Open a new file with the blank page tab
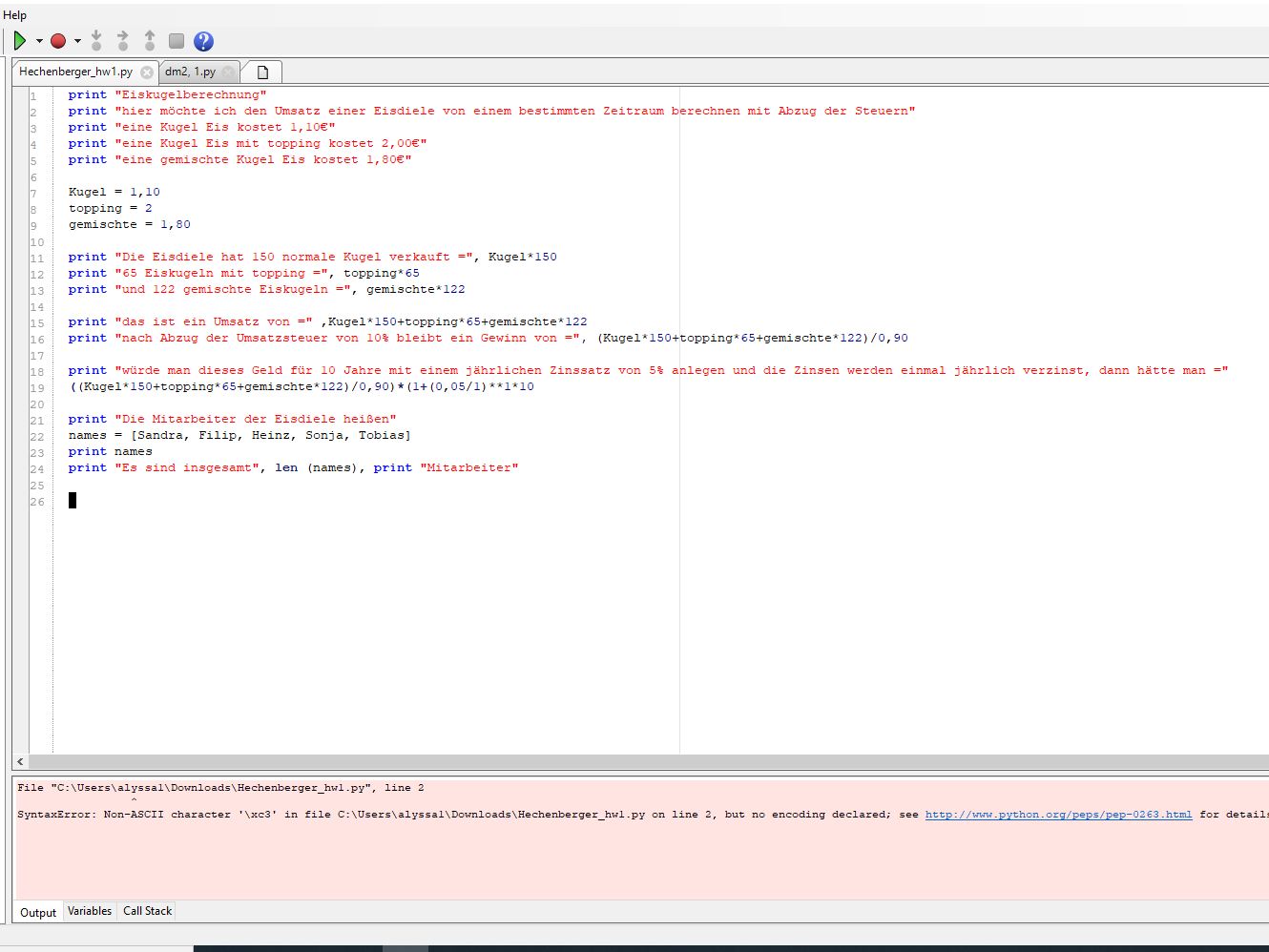 261,71
